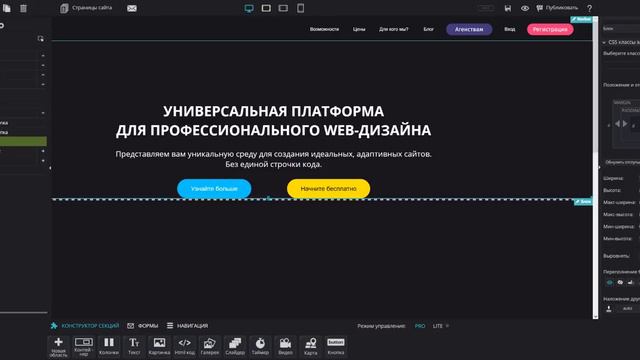Collapse the CSS классы section
This screenshot has width=640, height=360.
[x=604, y=42]
